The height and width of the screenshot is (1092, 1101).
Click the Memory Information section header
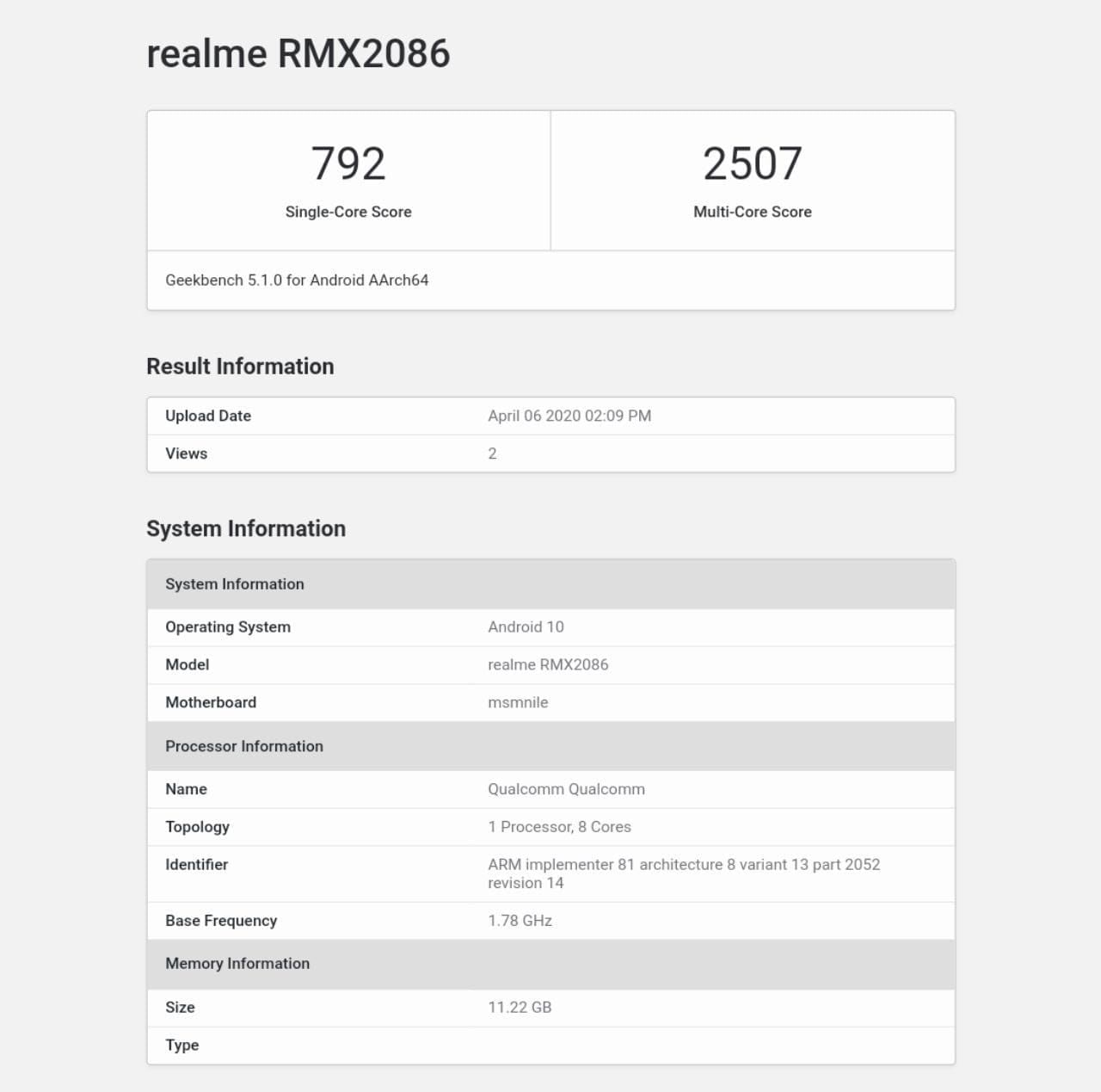click(x=551, y=964)
